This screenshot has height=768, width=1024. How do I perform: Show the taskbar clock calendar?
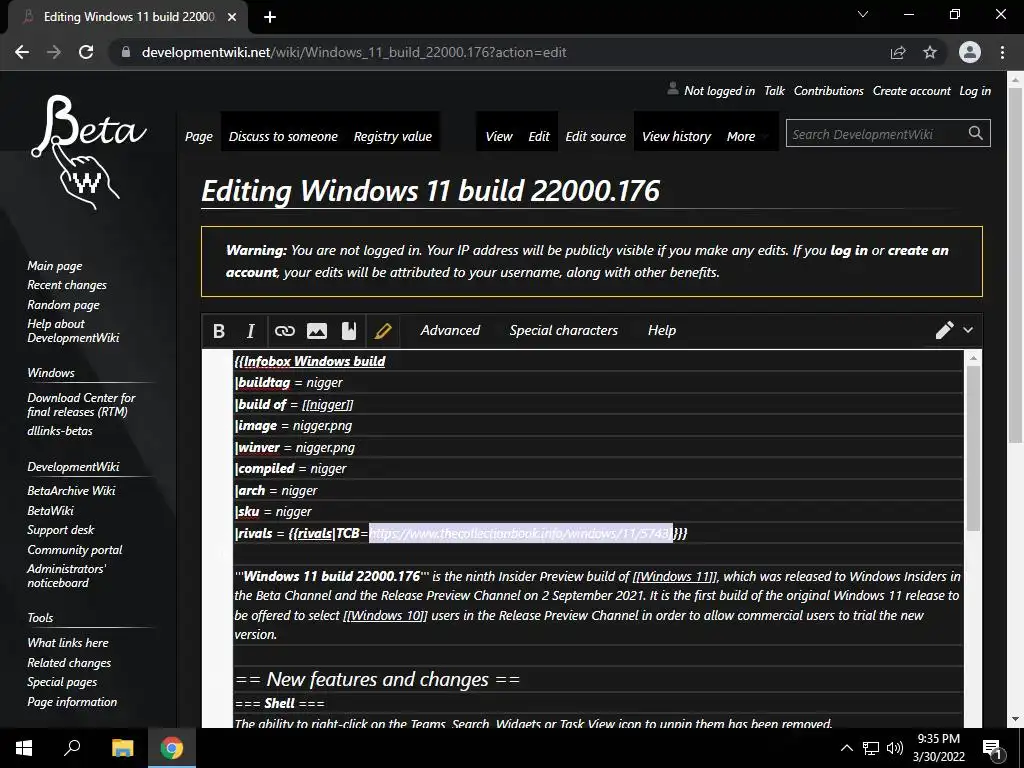(938, 748)
